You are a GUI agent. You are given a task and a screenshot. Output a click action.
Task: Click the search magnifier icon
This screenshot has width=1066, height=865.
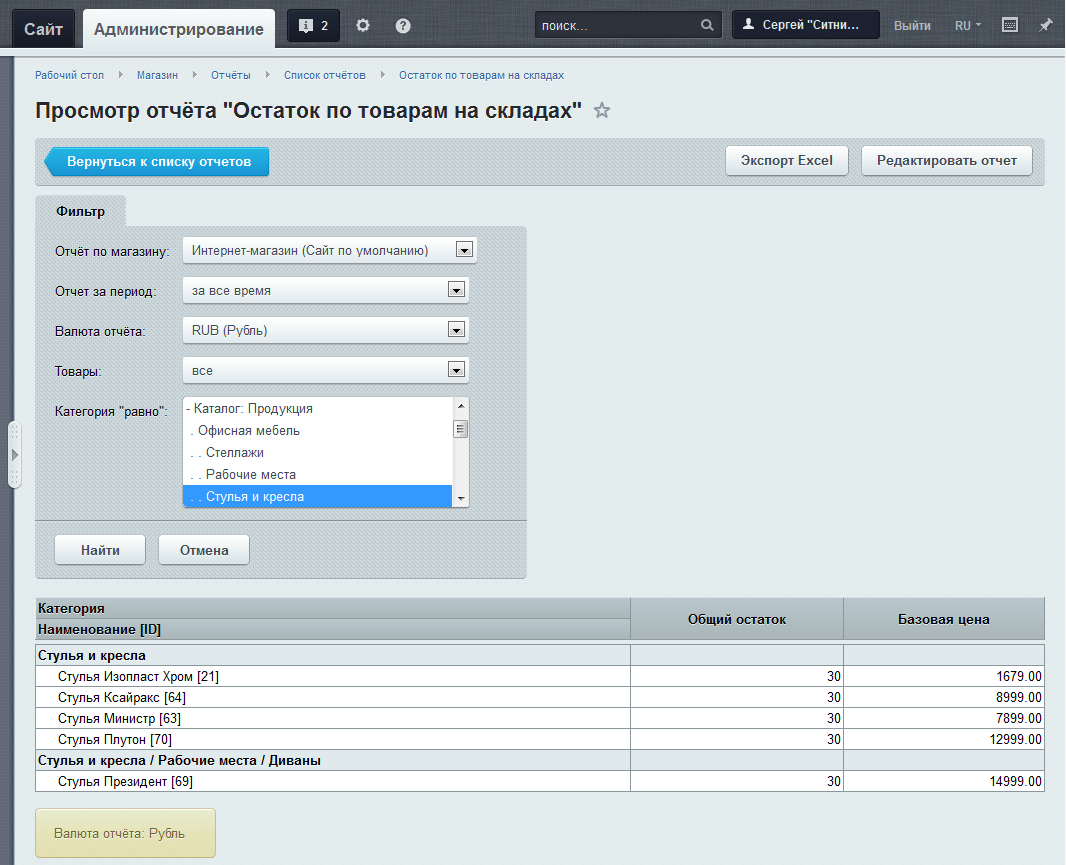click(707, 26)
